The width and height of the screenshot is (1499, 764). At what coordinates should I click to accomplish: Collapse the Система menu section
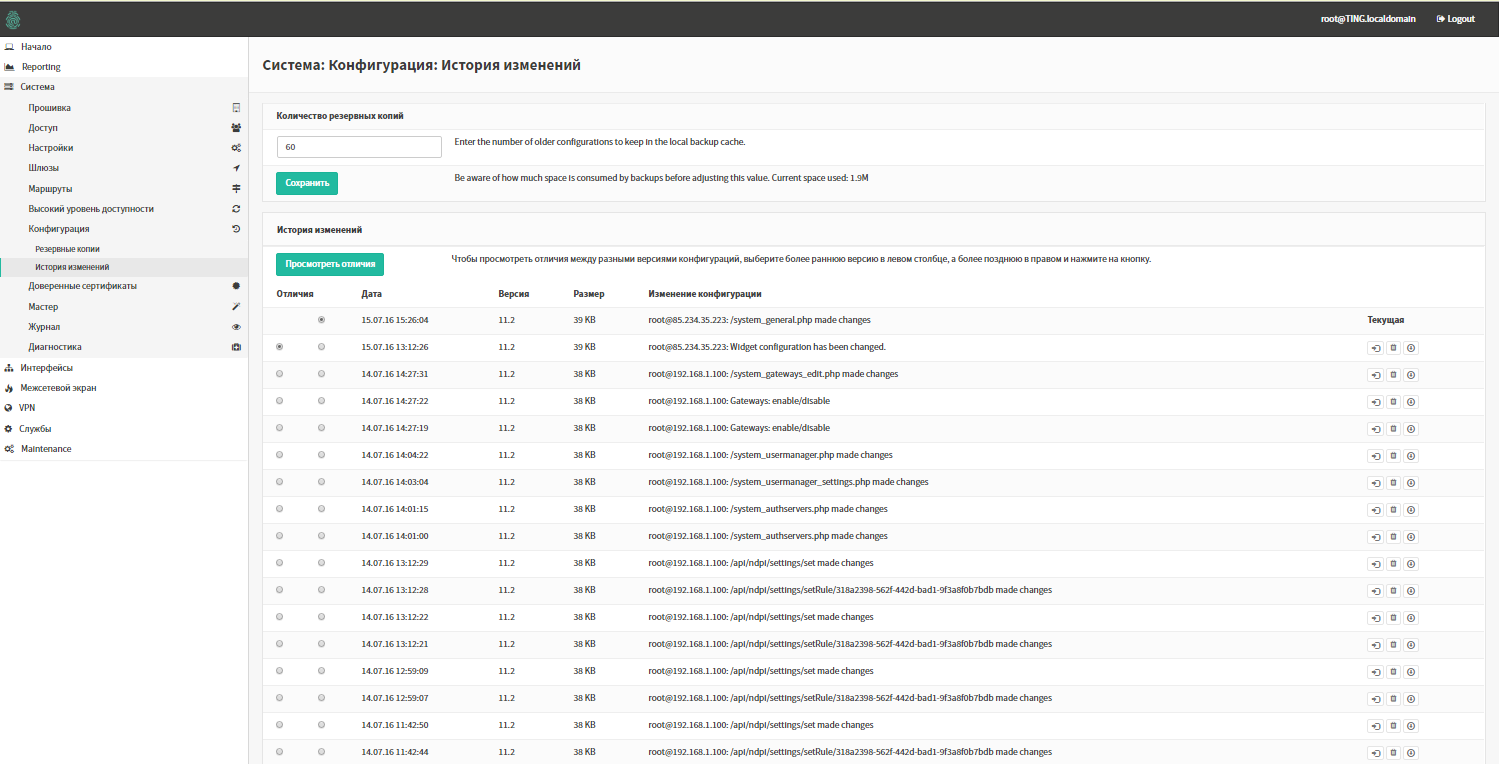click(x=38, y=87)
